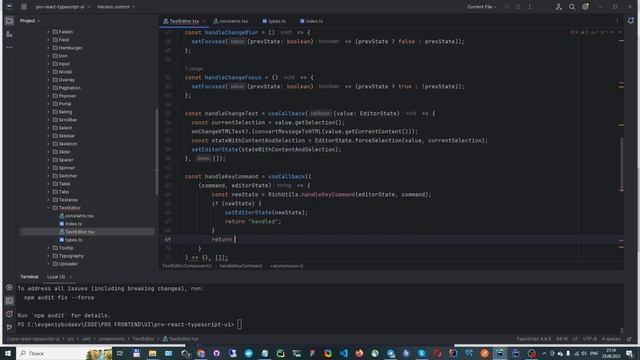This screenshot has height=360, width=640.
Task: Click the TypeScript version status widget
Action: (x=533, y=339)
